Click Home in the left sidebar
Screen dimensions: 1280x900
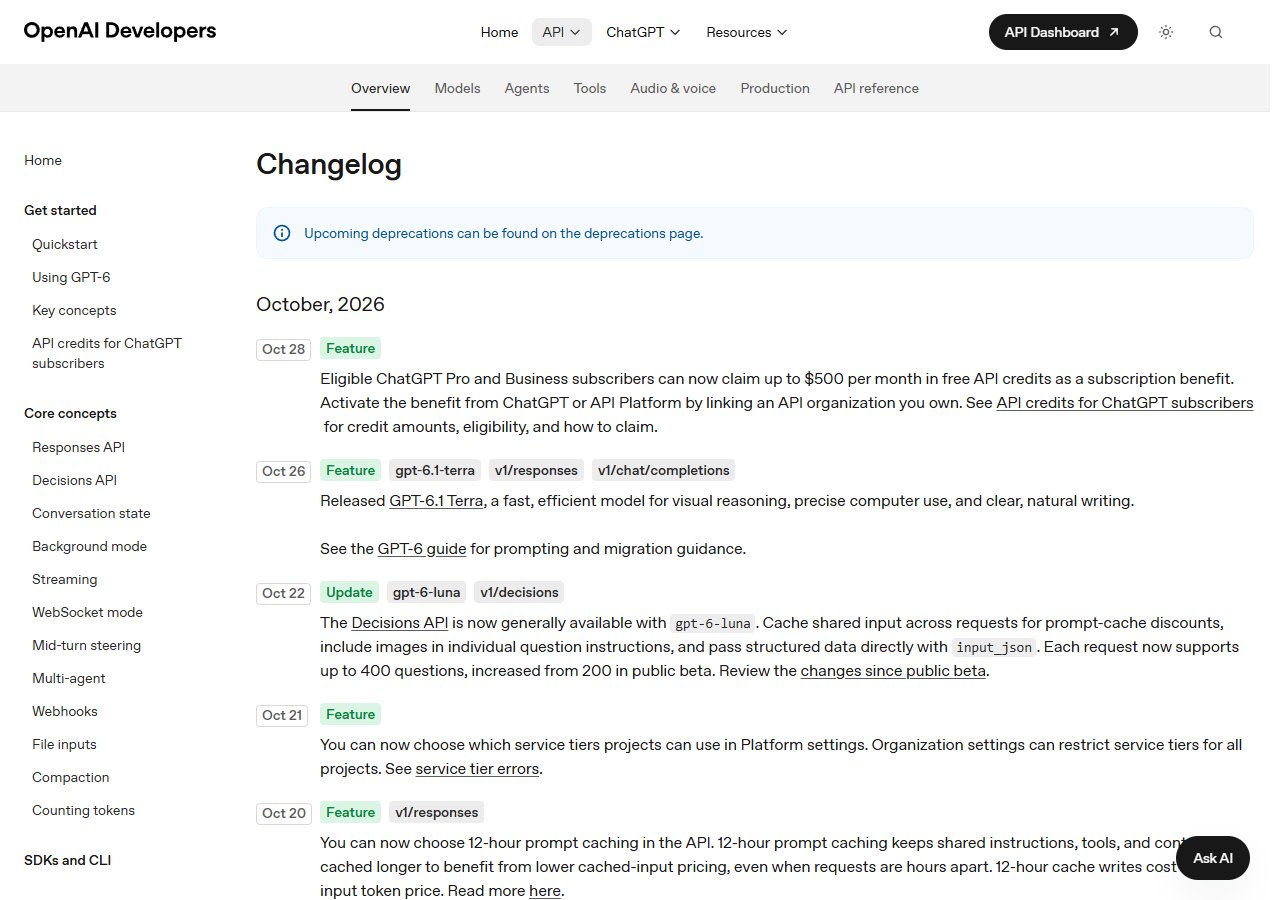click(43, 160)
